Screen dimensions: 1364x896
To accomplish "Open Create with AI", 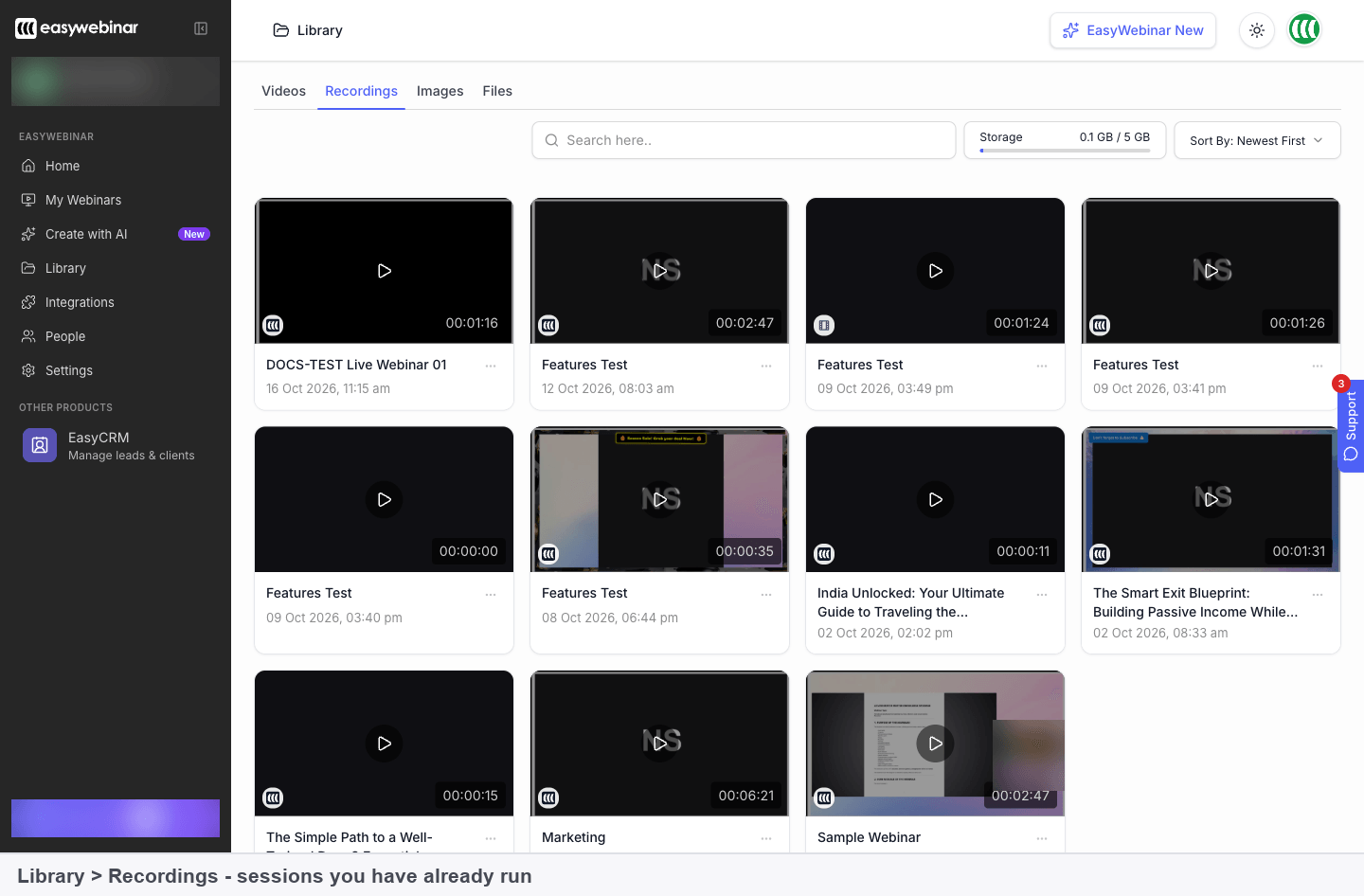I will [x=116, y=234].
